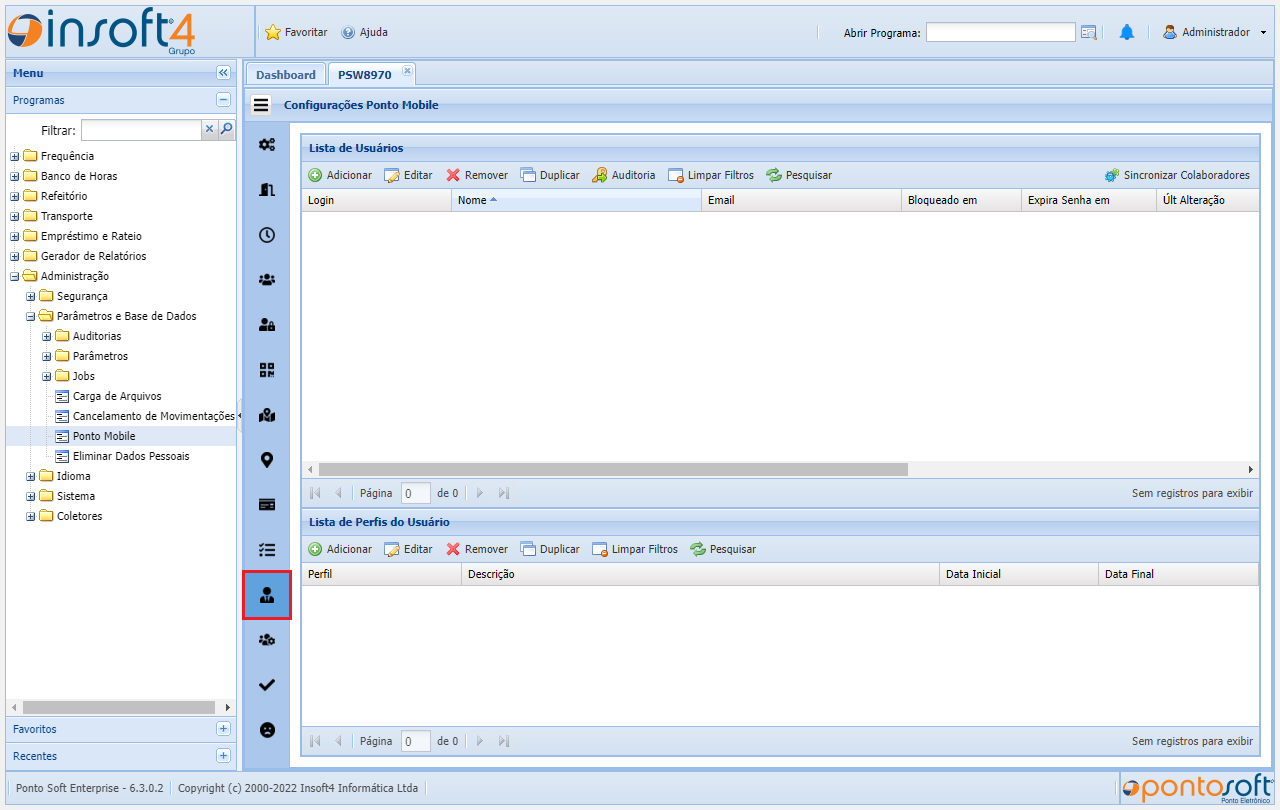Viewport: 1280px width, 810px height.
Task: Click the clock icon in vertical sidebar
Action: pyautogui.click(x=267, y=235)
